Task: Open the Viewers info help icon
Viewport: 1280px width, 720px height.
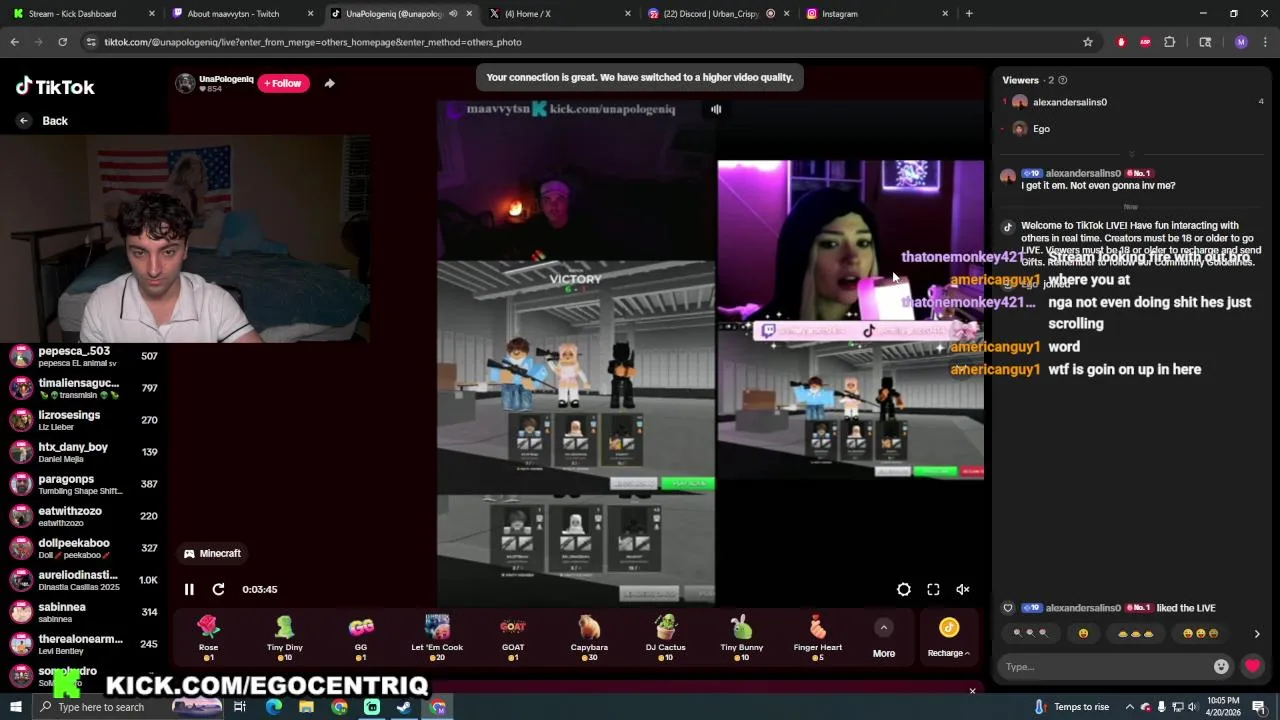Action: [x=1062, y=80]
